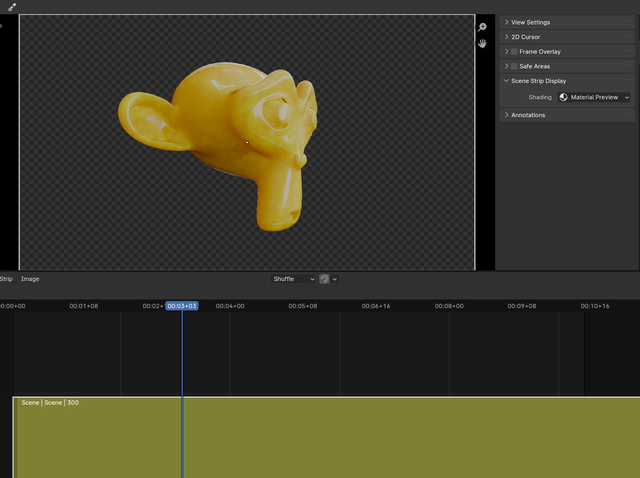640x478 pixels.
Task: Click the 00:03+03 playhead frame indicator
Action: tap(182, 306)
